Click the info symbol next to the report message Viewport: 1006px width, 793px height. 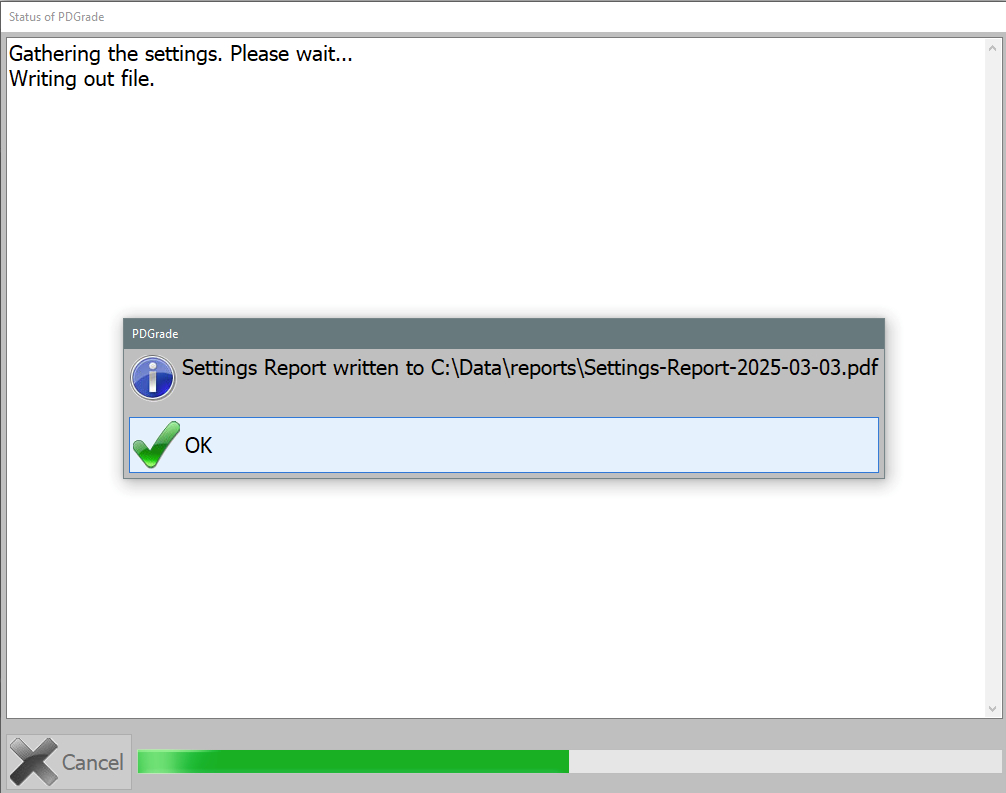[x=152, y=378]
